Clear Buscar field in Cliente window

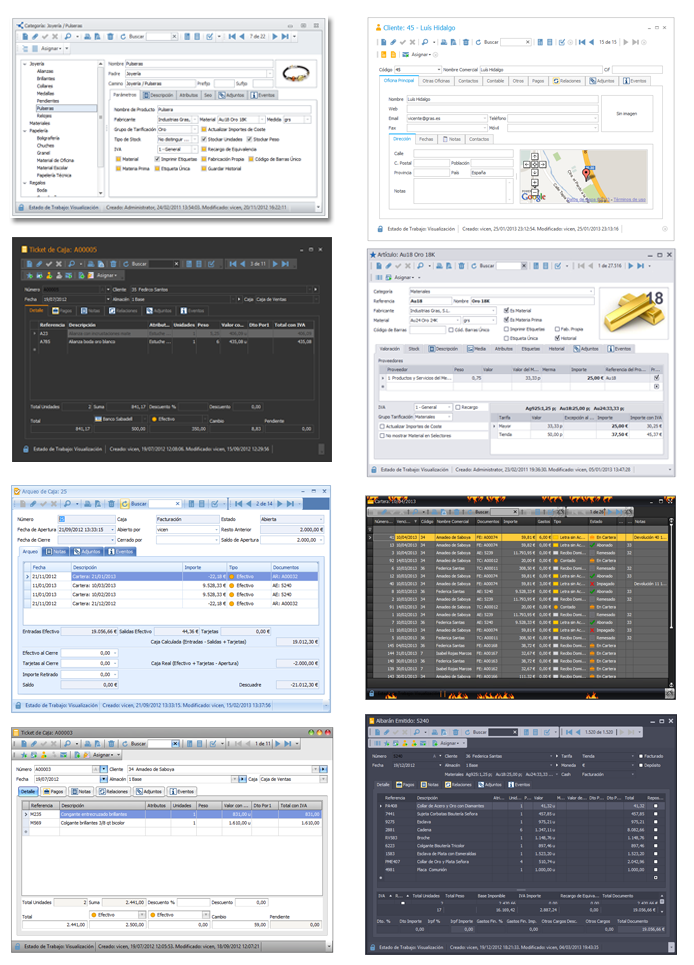pos(527,42)
